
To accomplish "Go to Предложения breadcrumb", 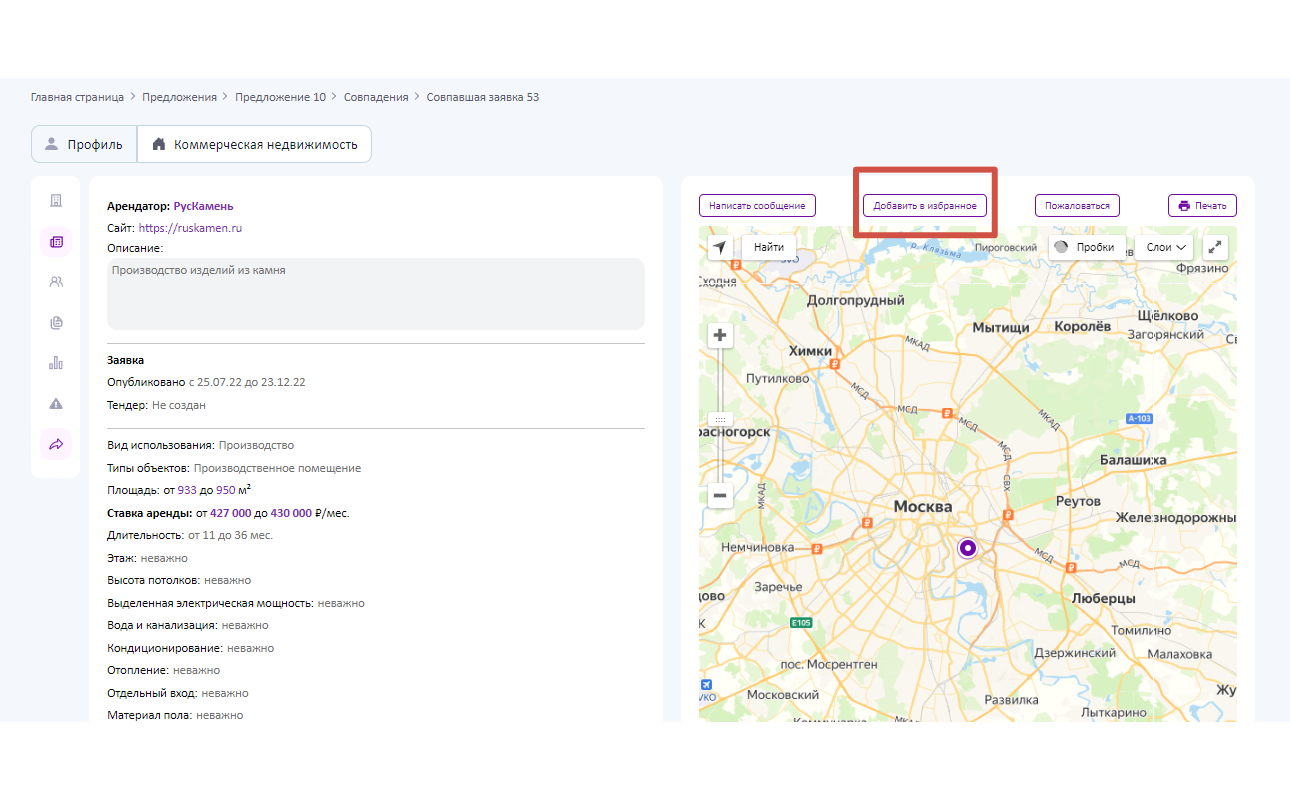I will point(179,97).
